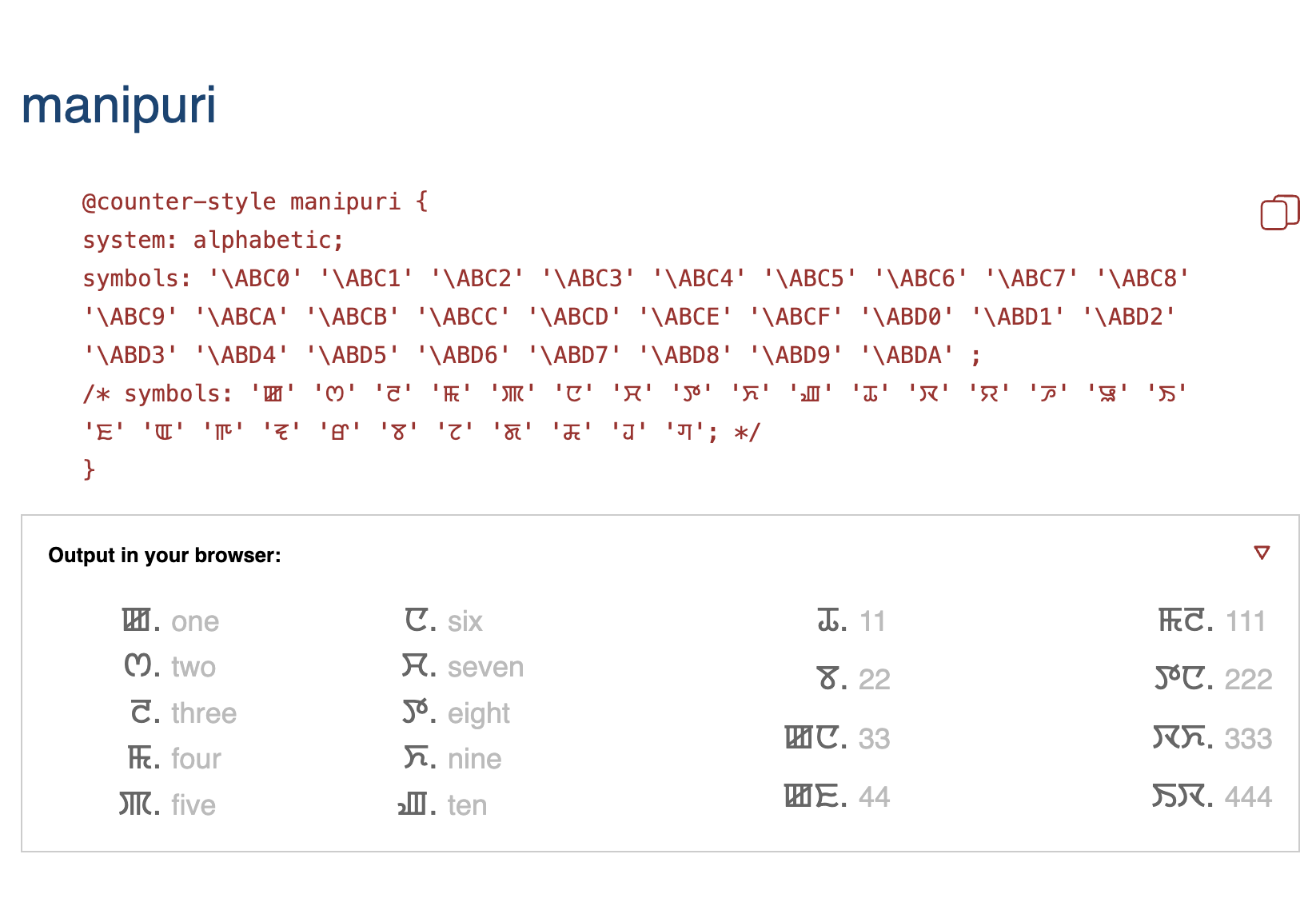Screen dimensions: 1316x918
Task: Click the list item labeled 'ten'
Action: (467, 805)
